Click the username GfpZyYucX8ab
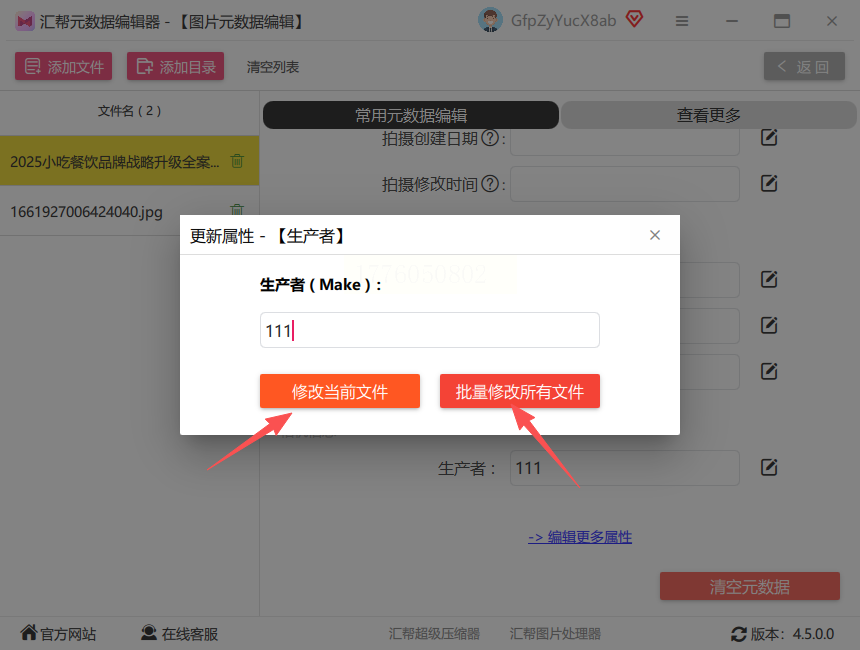860x650 pixels. pos(563,21)
